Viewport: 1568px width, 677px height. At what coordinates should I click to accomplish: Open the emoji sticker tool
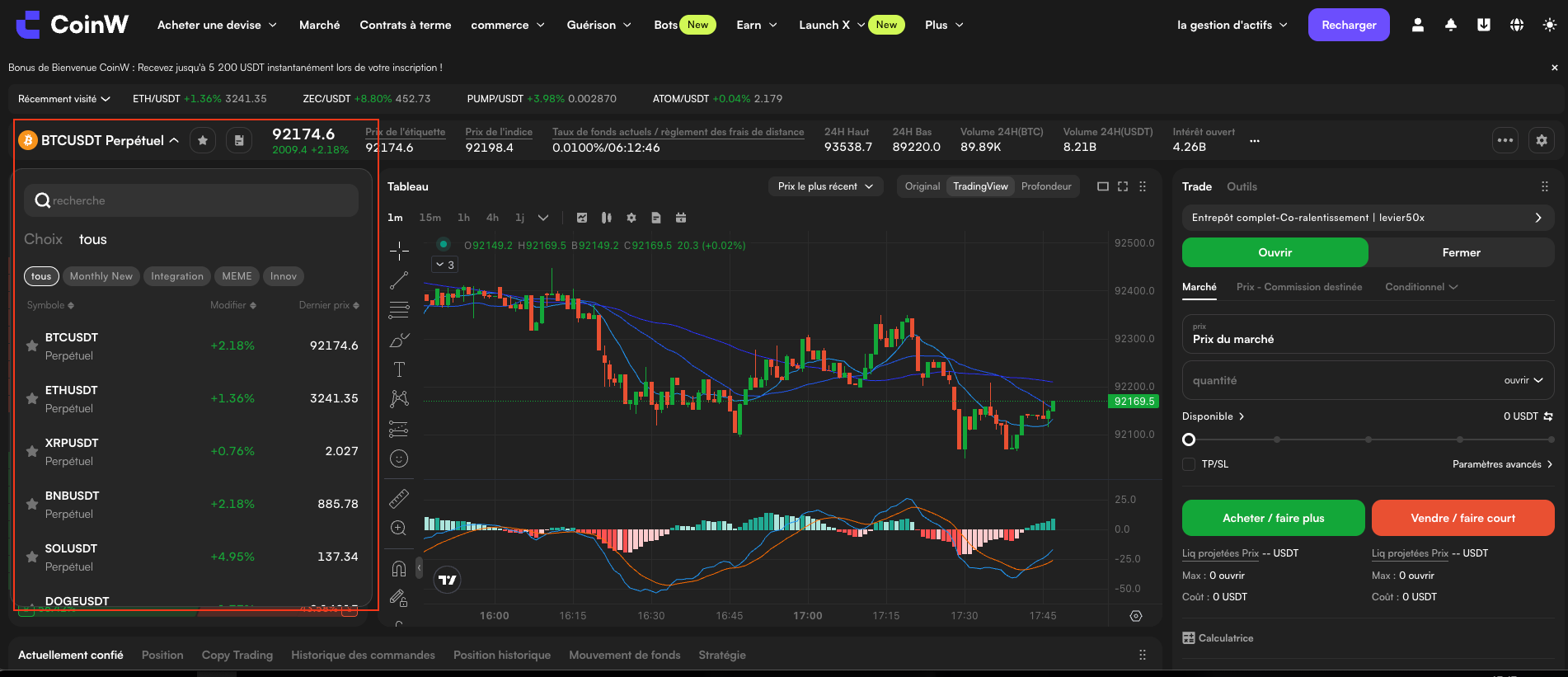point(399,458)
